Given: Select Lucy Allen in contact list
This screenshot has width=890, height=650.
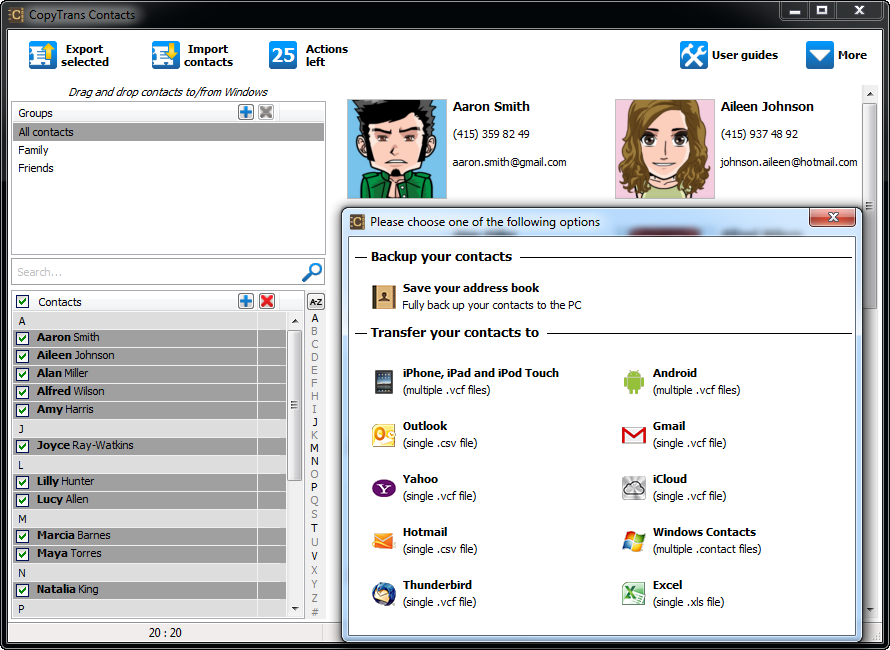Looking at the screenshot, I should pyautogui.click(x=150, y=500).
